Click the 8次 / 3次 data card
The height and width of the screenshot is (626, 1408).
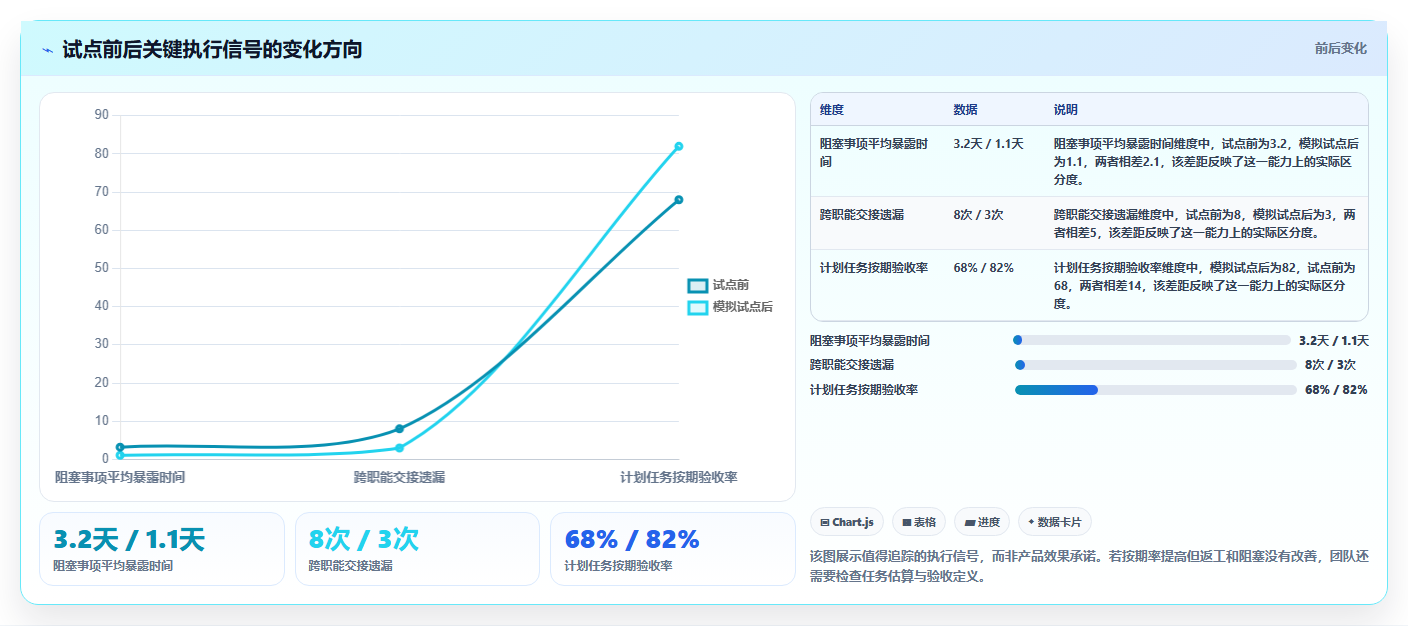[x=417, y=549]
